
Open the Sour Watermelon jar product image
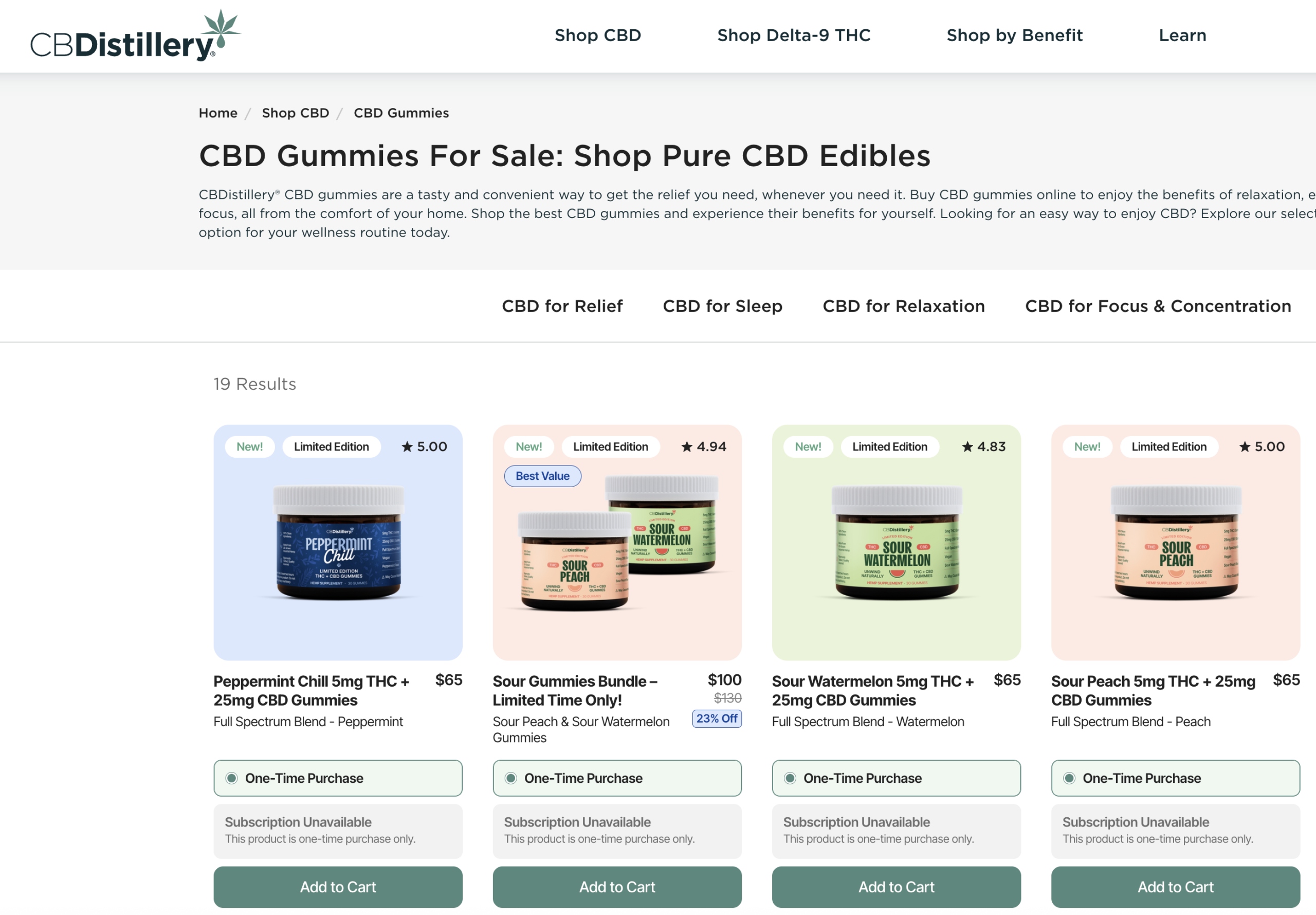point(896,542)
